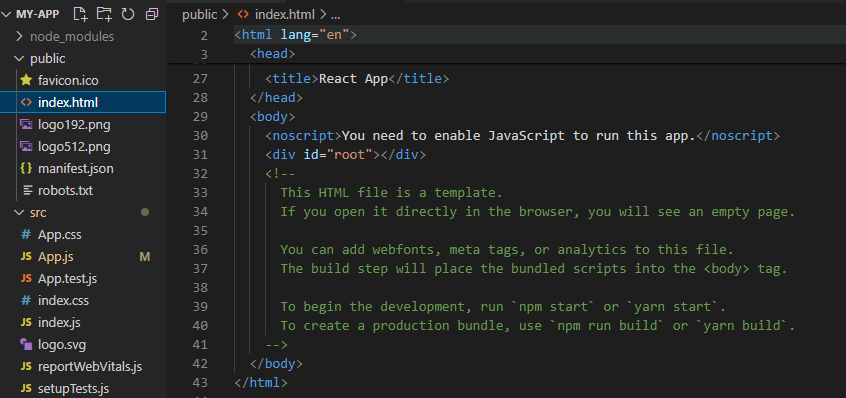Click the comment closer --> on line 41
The image size is (846, 398).
pyautogui.click(x=276, y=345)
